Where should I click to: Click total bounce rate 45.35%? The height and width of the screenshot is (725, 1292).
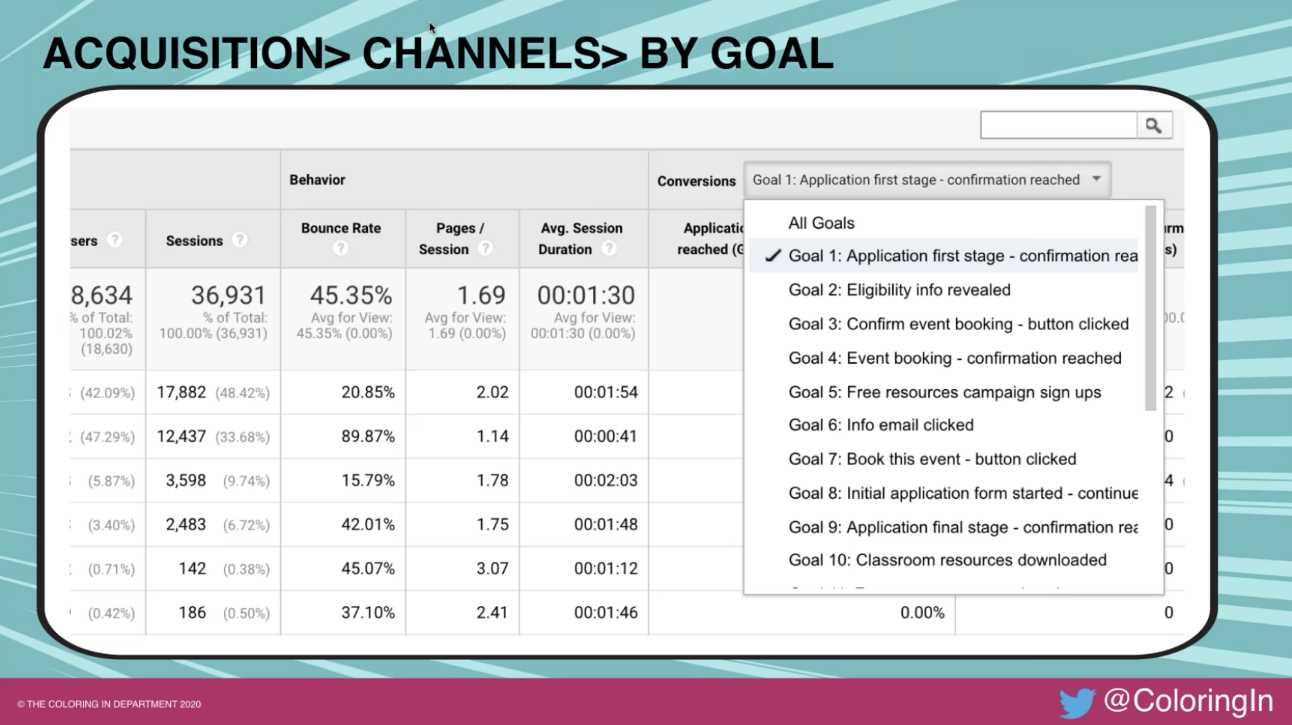pos(350,296)
